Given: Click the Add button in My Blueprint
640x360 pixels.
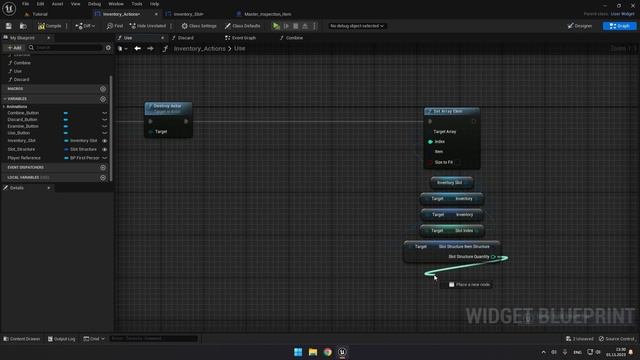Looking at the screenshot, I should [14, 48].
